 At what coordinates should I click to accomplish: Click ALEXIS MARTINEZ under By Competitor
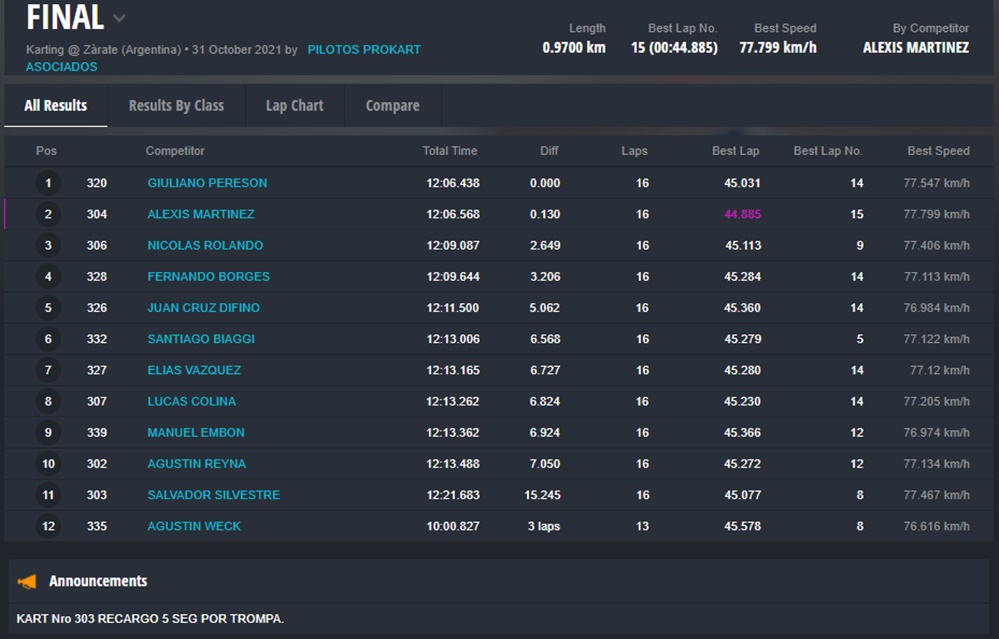click(x=915, y=48)
